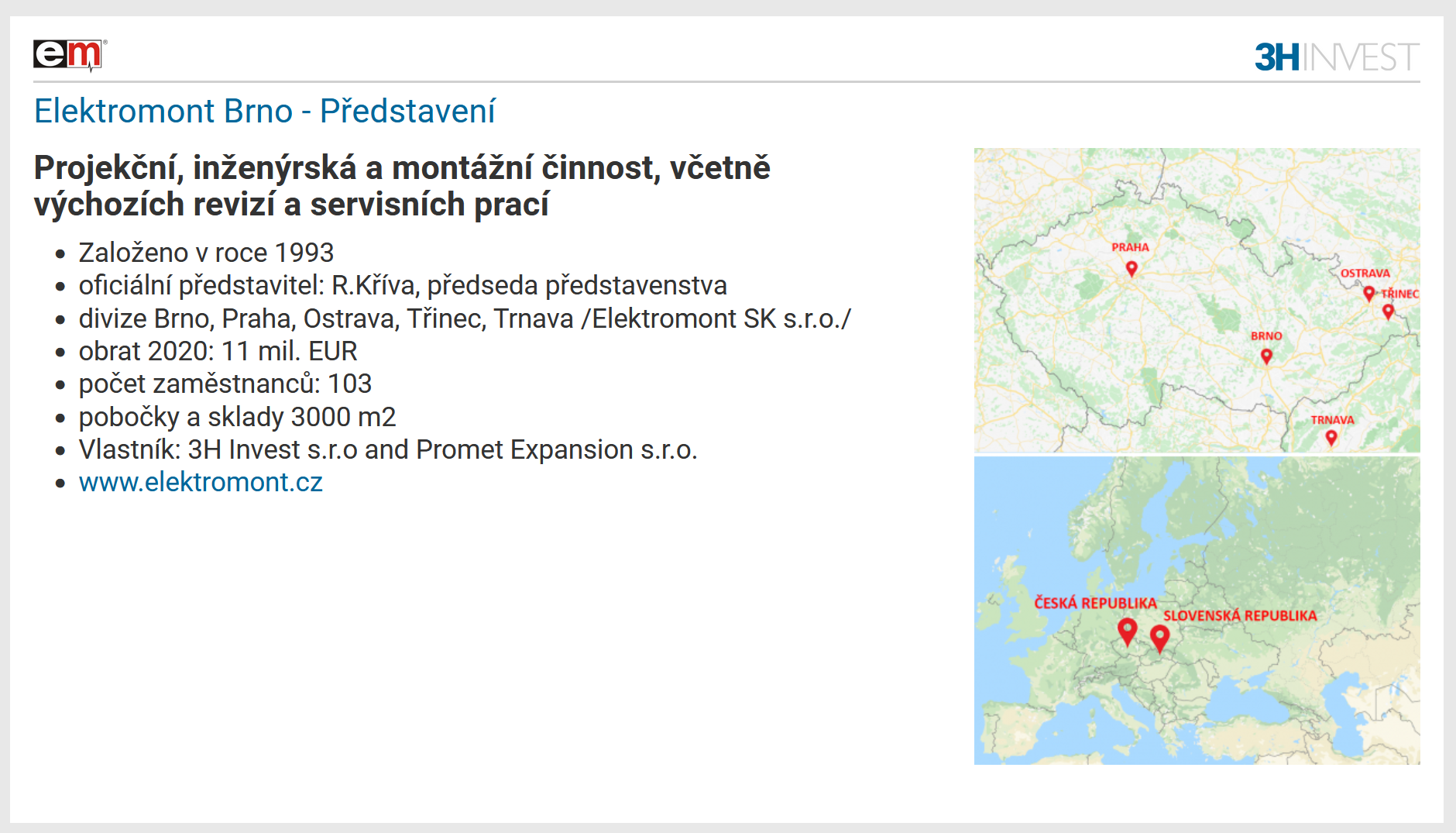The width and height of the screenshot is (1456, 833).
Task: Click the bullet 'Založeno v roce 1993'
Action: coord(206,253)
